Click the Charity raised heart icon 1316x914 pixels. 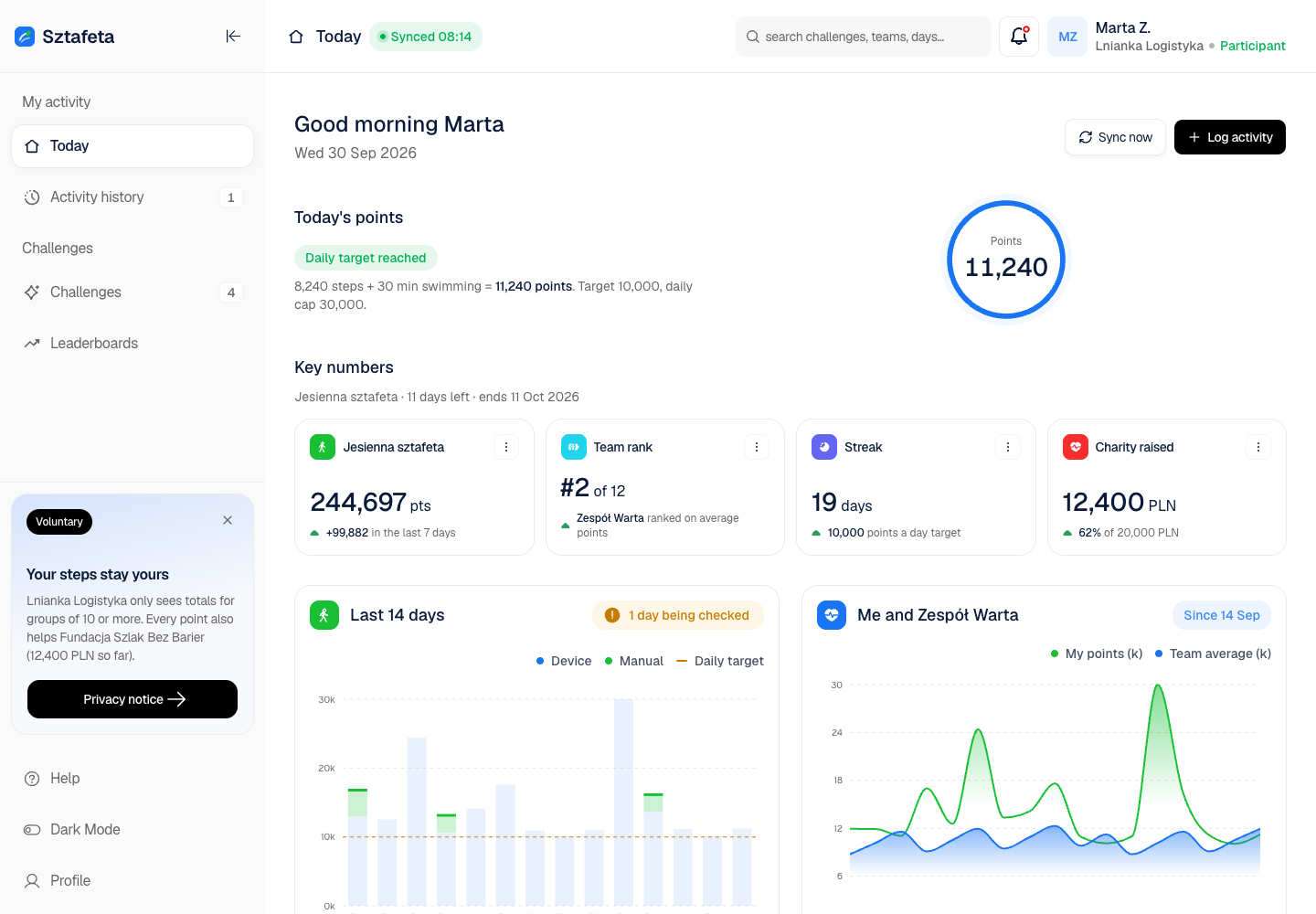click(x=1076, y=447)
